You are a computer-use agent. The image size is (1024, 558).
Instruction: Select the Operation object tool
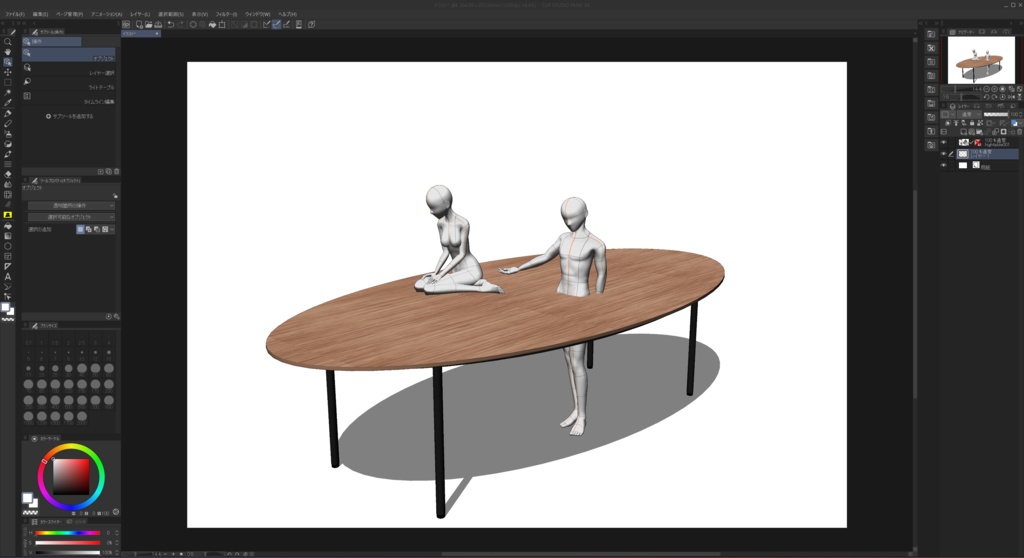click(x=8, y=62)
